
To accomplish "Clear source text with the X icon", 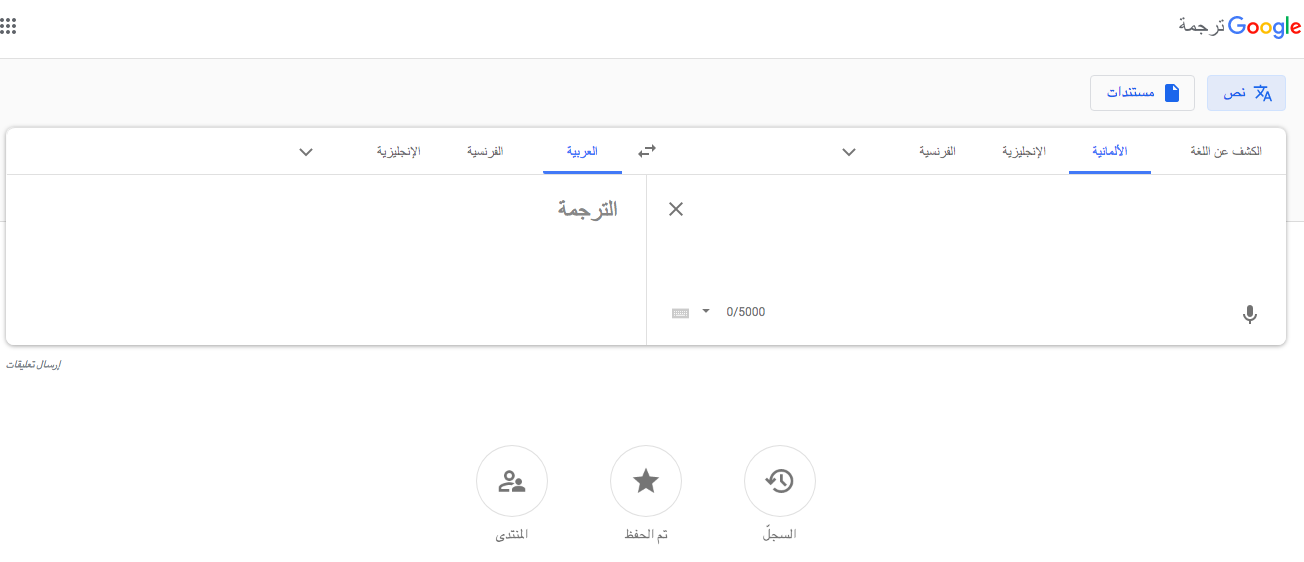I will click(x=676, y=209).
